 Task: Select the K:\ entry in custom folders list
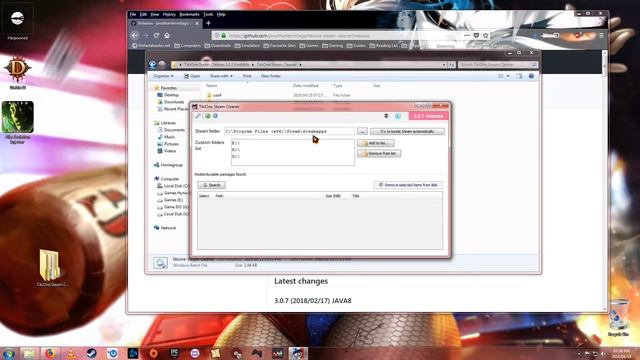click(x=236, y=150)
